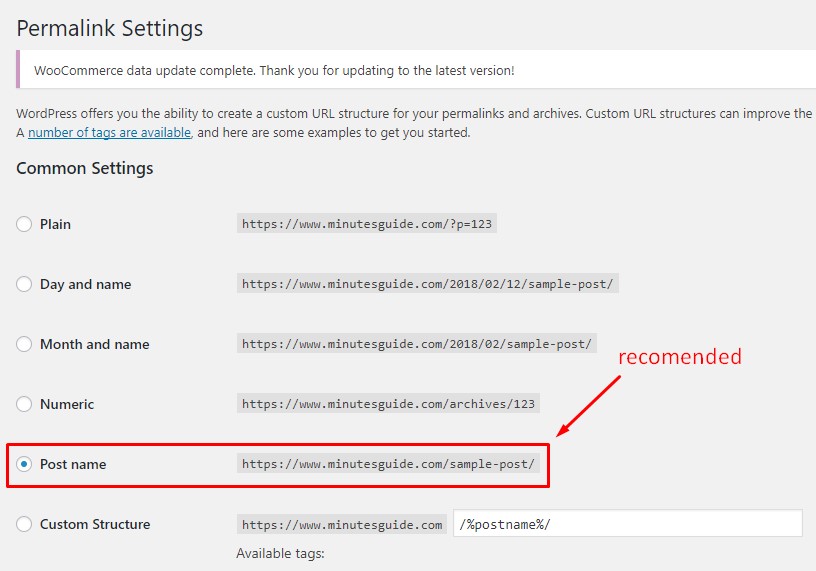Click the 2018/02/sample-post example URL
Image resolution: width=816 pixels, height=571 pixels.
(417, 344)
